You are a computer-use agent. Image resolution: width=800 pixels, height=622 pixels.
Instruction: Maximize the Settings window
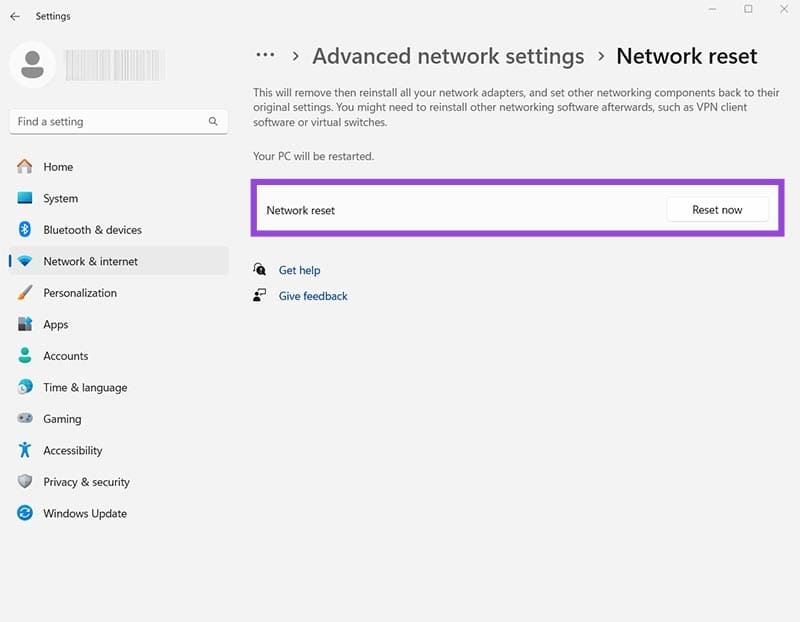pyautogui.click(x=748, y=9)
